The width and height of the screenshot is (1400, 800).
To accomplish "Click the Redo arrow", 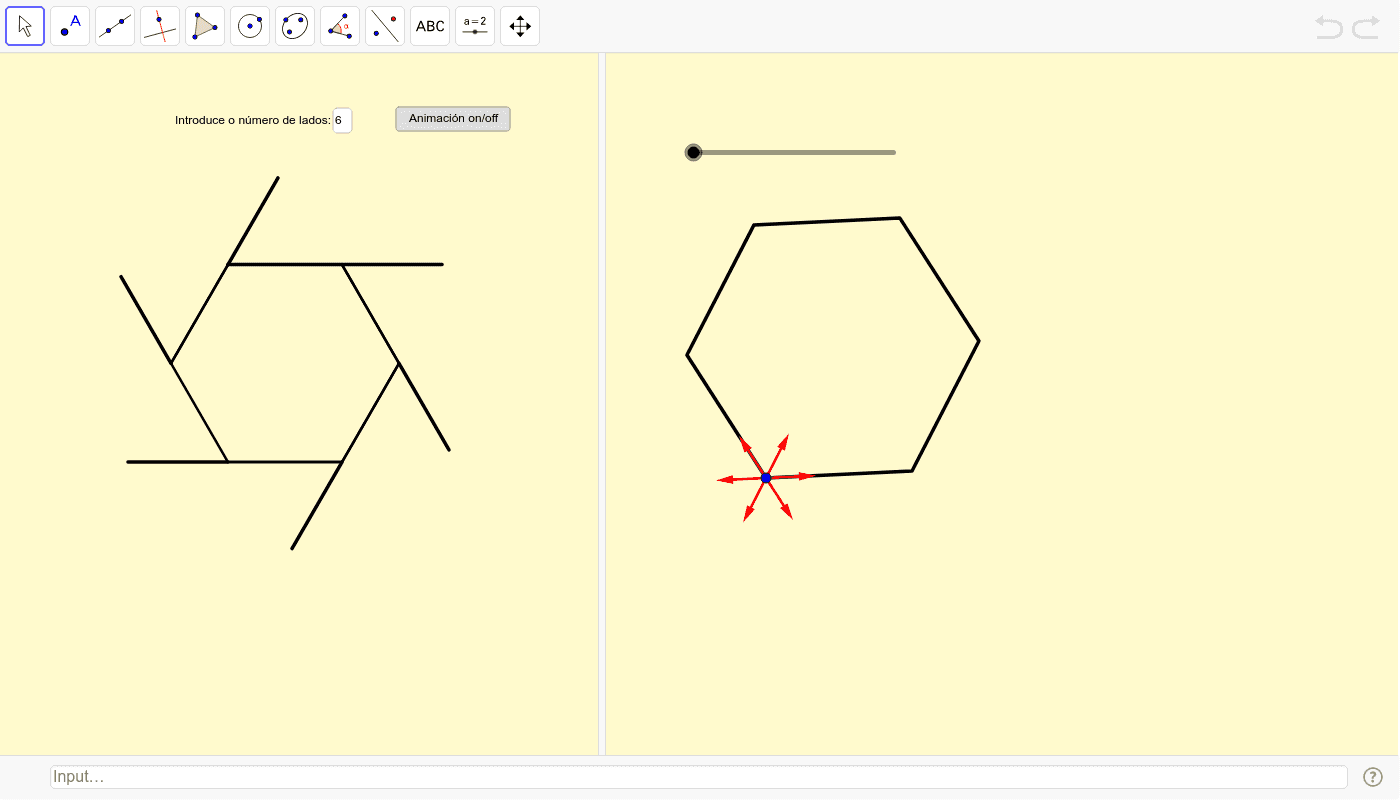I will tap(1366, 27).
